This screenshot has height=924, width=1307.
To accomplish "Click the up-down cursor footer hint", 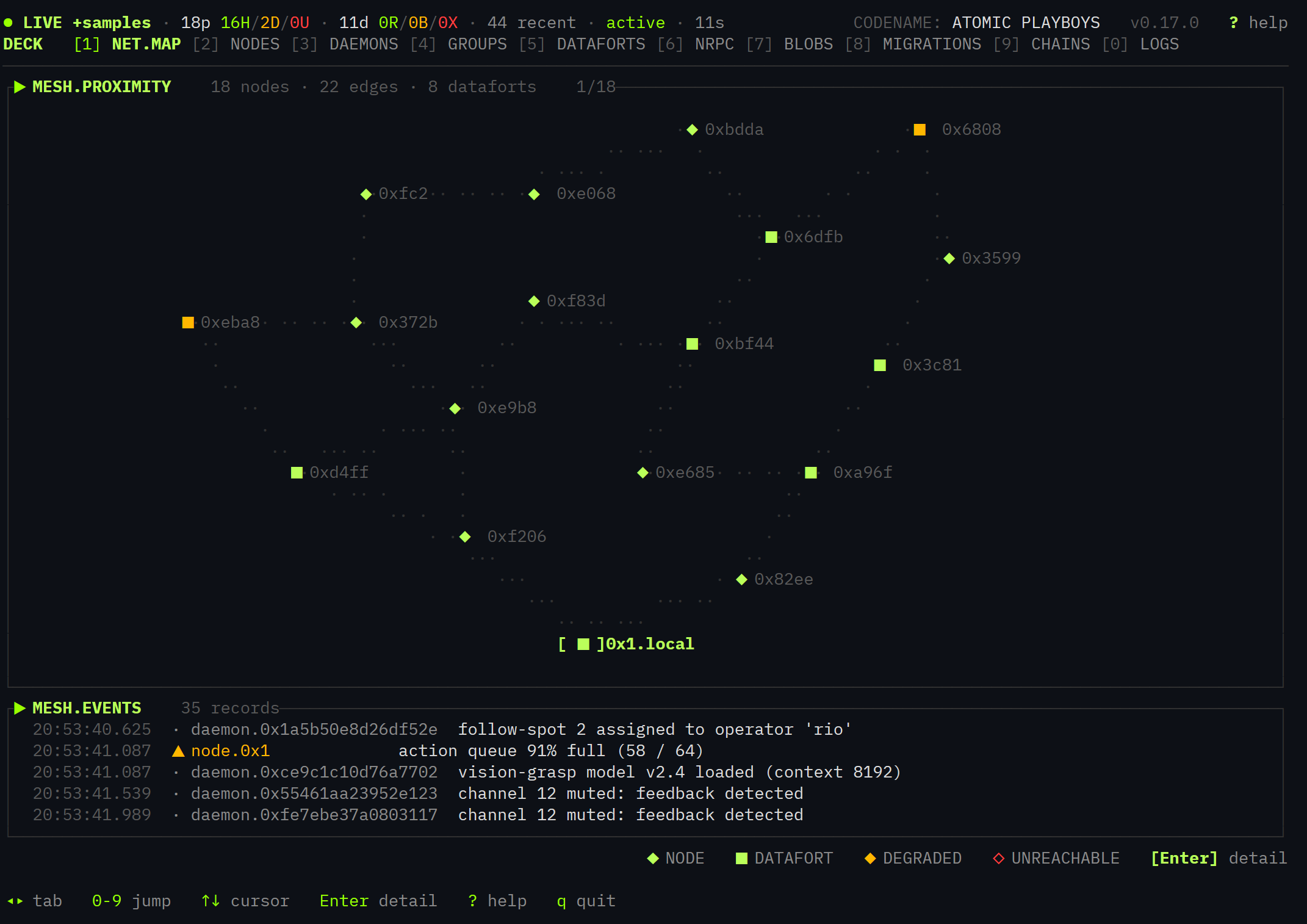I will point(245,901).
